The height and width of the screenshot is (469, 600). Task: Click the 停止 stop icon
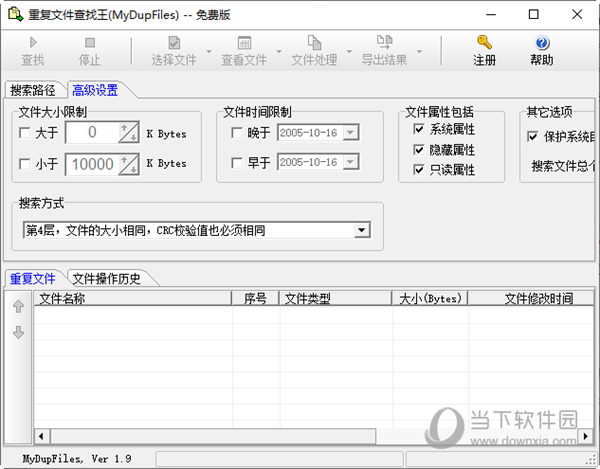tap(90, 42)
